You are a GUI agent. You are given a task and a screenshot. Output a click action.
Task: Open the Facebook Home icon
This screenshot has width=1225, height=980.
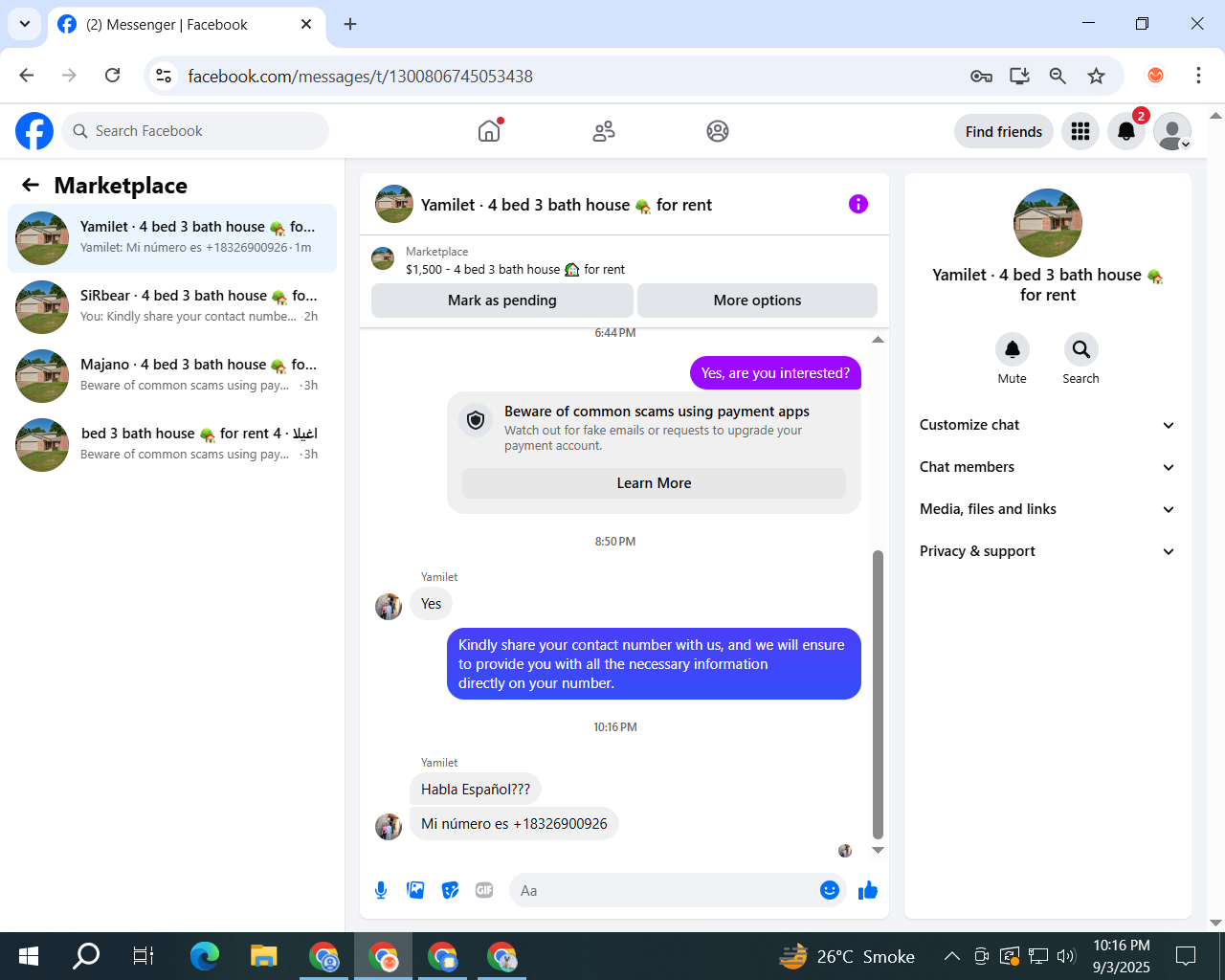coord(489,131)
